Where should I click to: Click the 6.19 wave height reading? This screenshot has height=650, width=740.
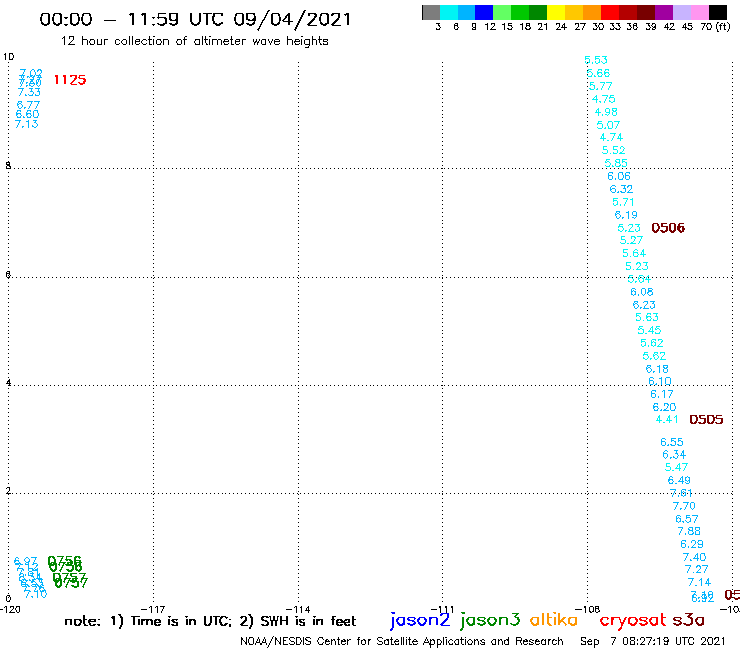(626, 215)
